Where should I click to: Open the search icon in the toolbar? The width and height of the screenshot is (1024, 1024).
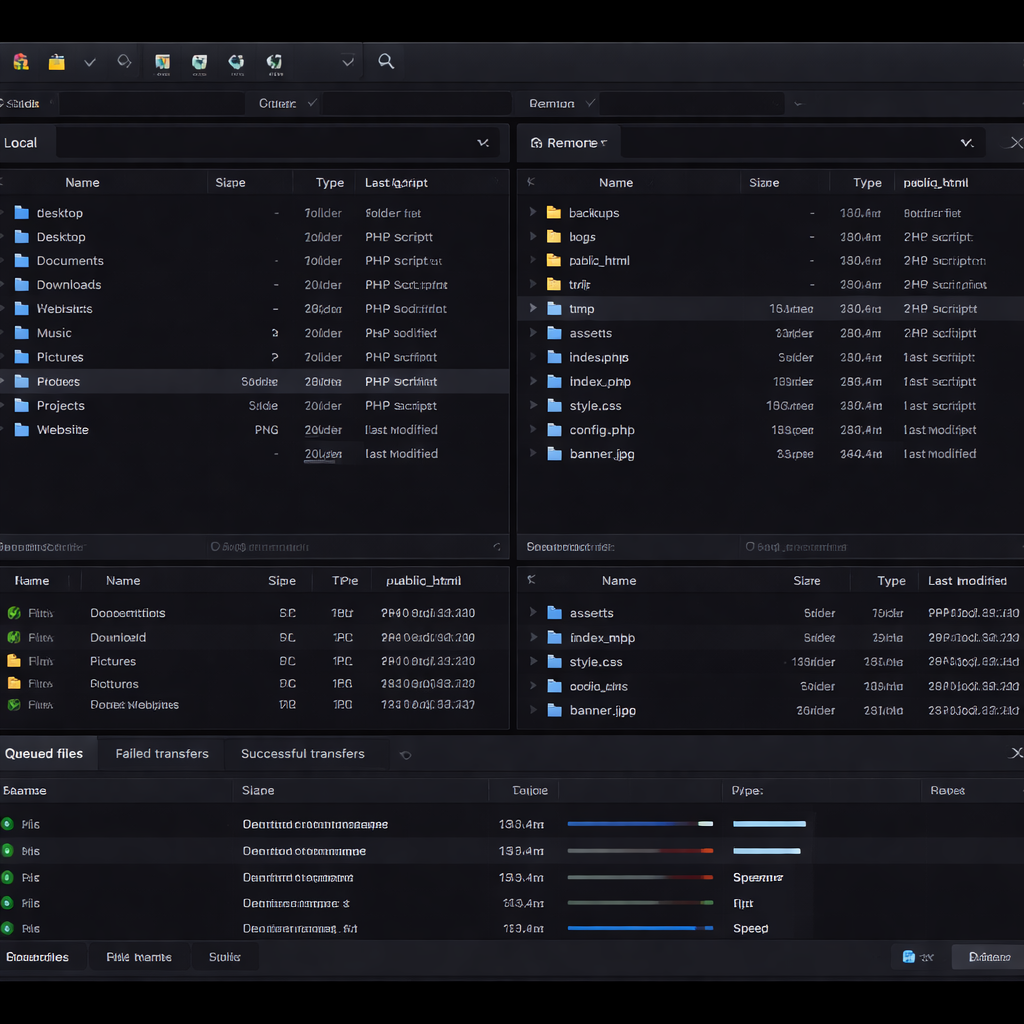point(386,61)
